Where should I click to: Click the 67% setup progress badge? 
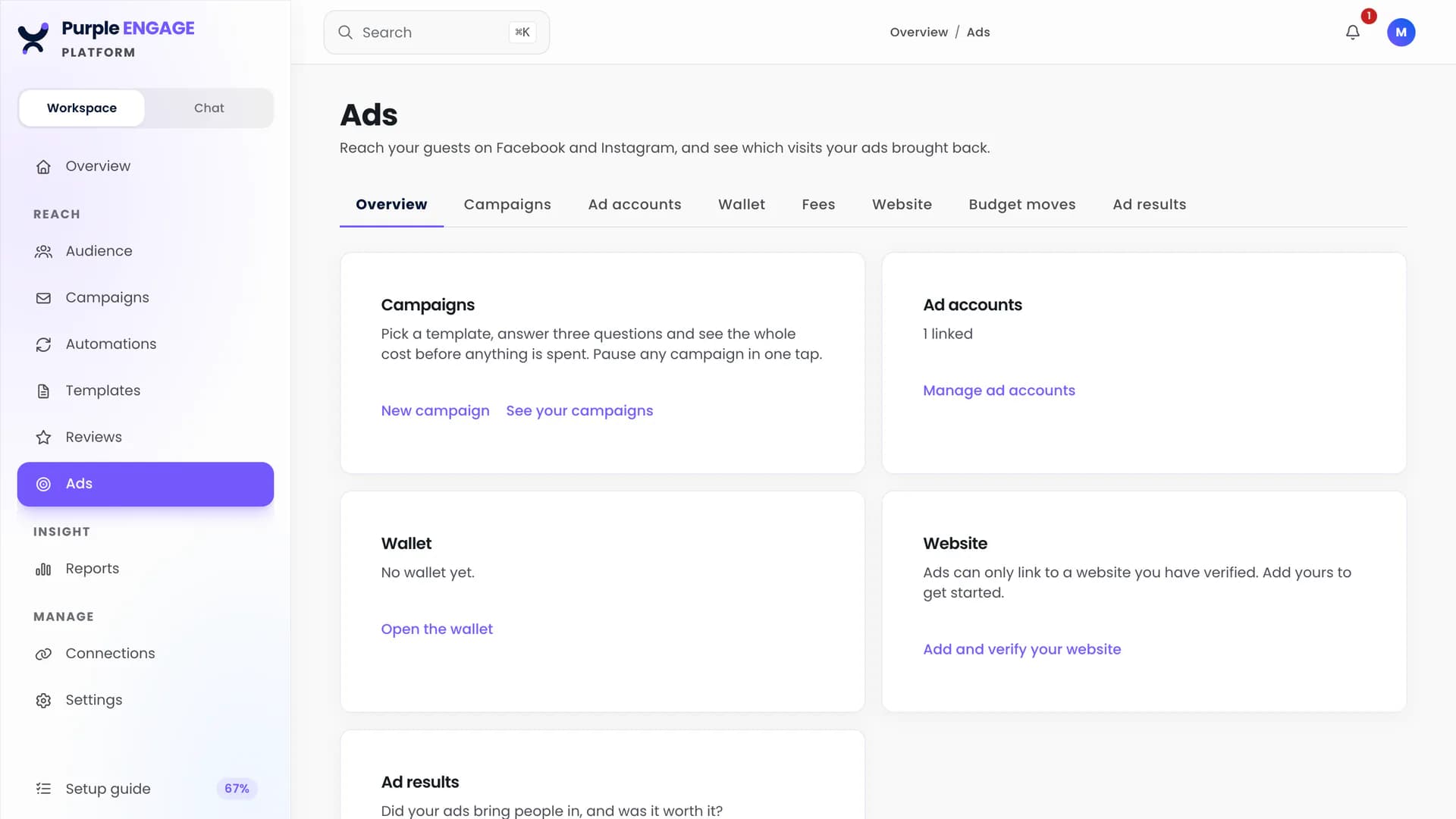(x=237, y=789)
